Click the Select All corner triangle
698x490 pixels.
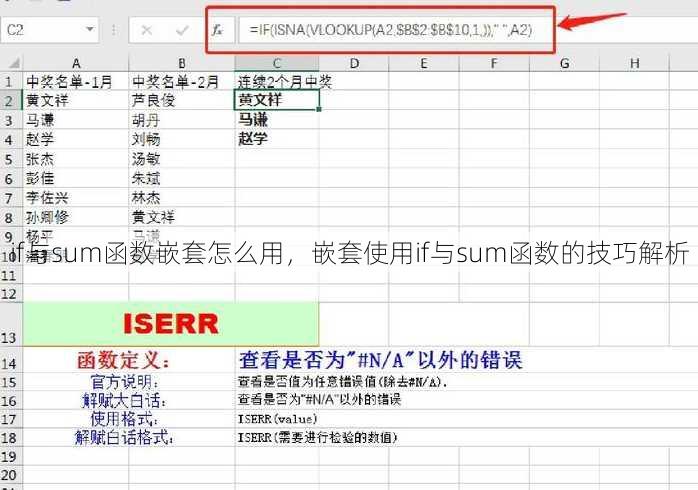point(14,63)
